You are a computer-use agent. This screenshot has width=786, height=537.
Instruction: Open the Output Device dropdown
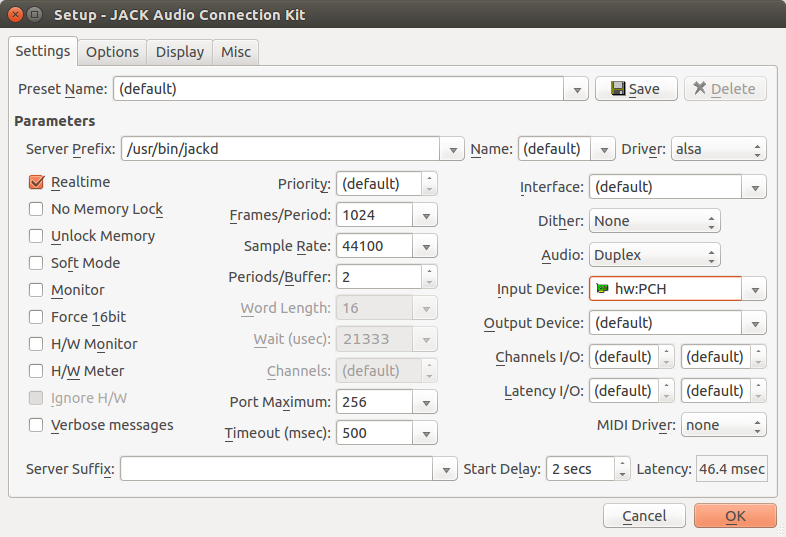coord(754,323)
